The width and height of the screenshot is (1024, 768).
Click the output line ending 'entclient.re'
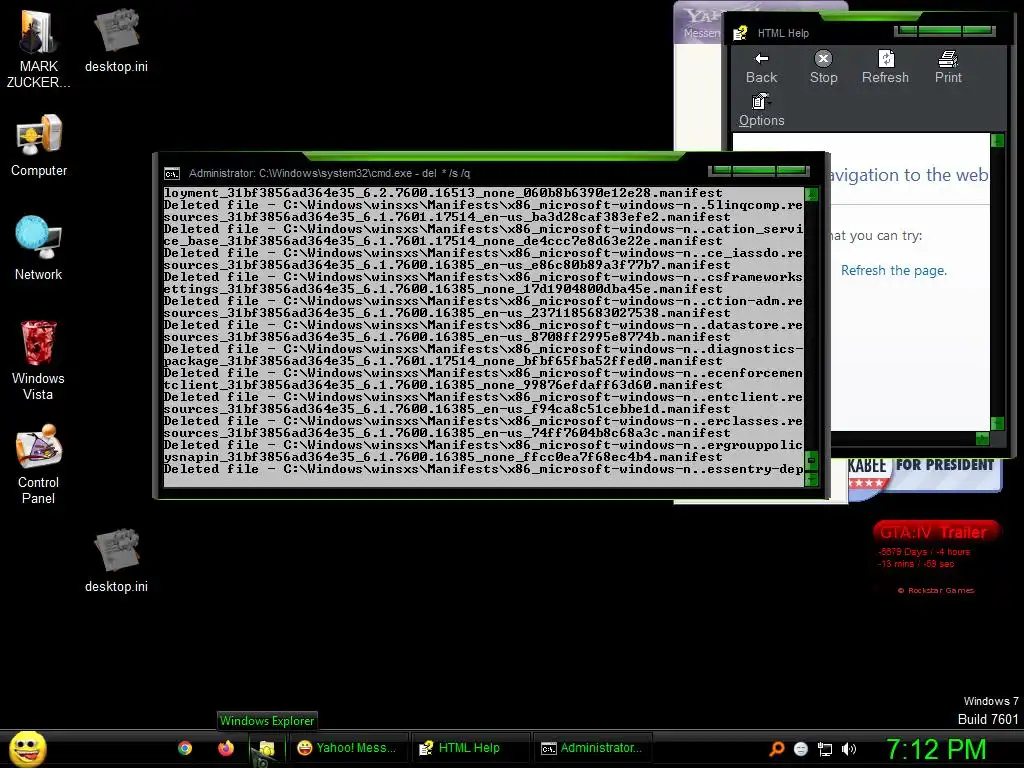coord(483,397)
